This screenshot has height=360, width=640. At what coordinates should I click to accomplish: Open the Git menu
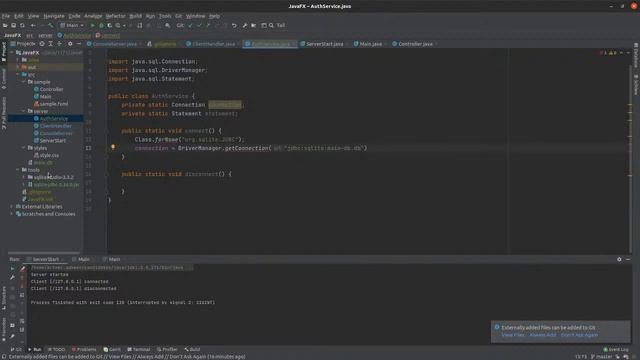178,16
